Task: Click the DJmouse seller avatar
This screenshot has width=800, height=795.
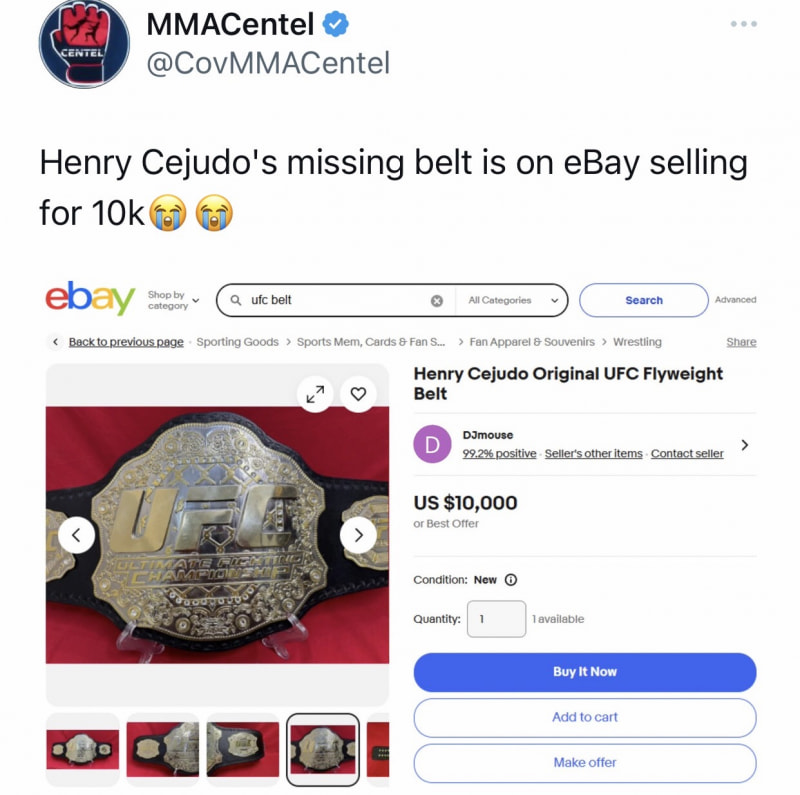Action: 432,444
